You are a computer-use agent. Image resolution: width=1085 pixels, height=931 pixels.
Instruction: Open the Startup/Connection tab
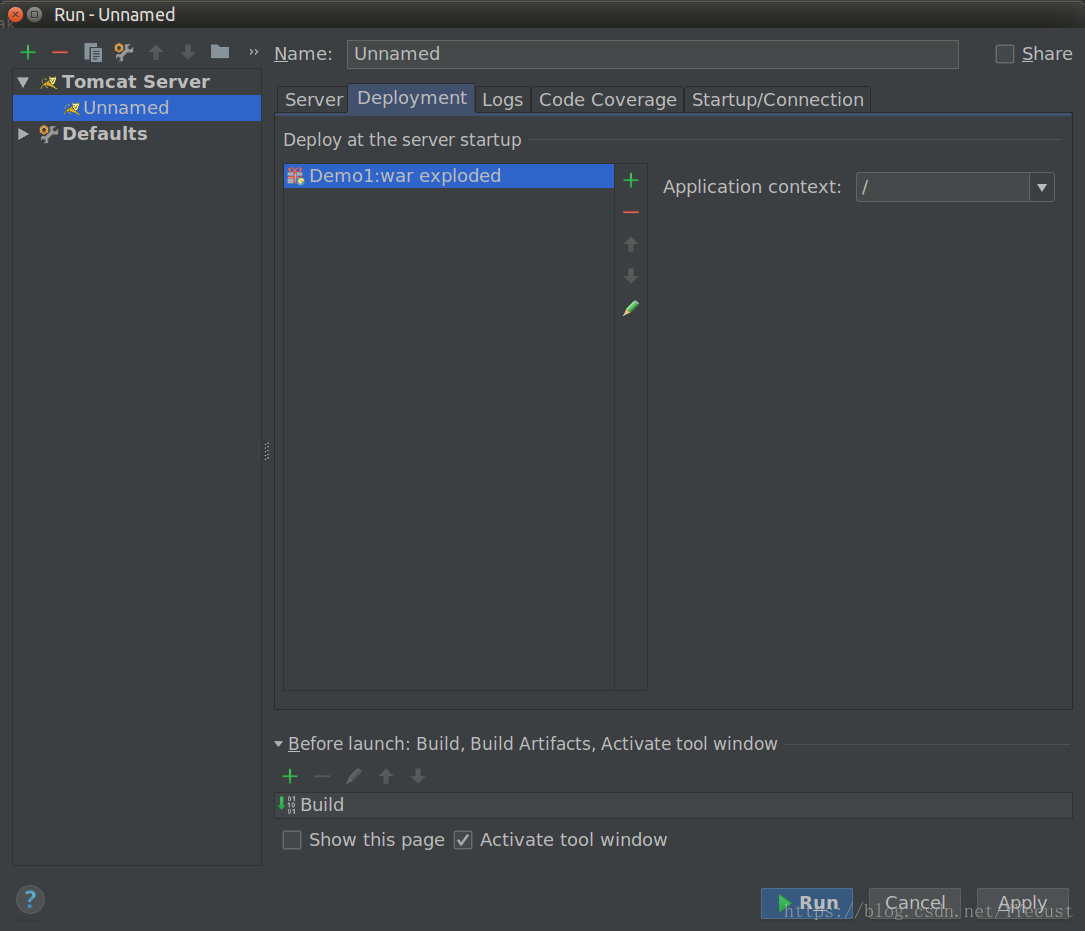[x=778, y=100]
